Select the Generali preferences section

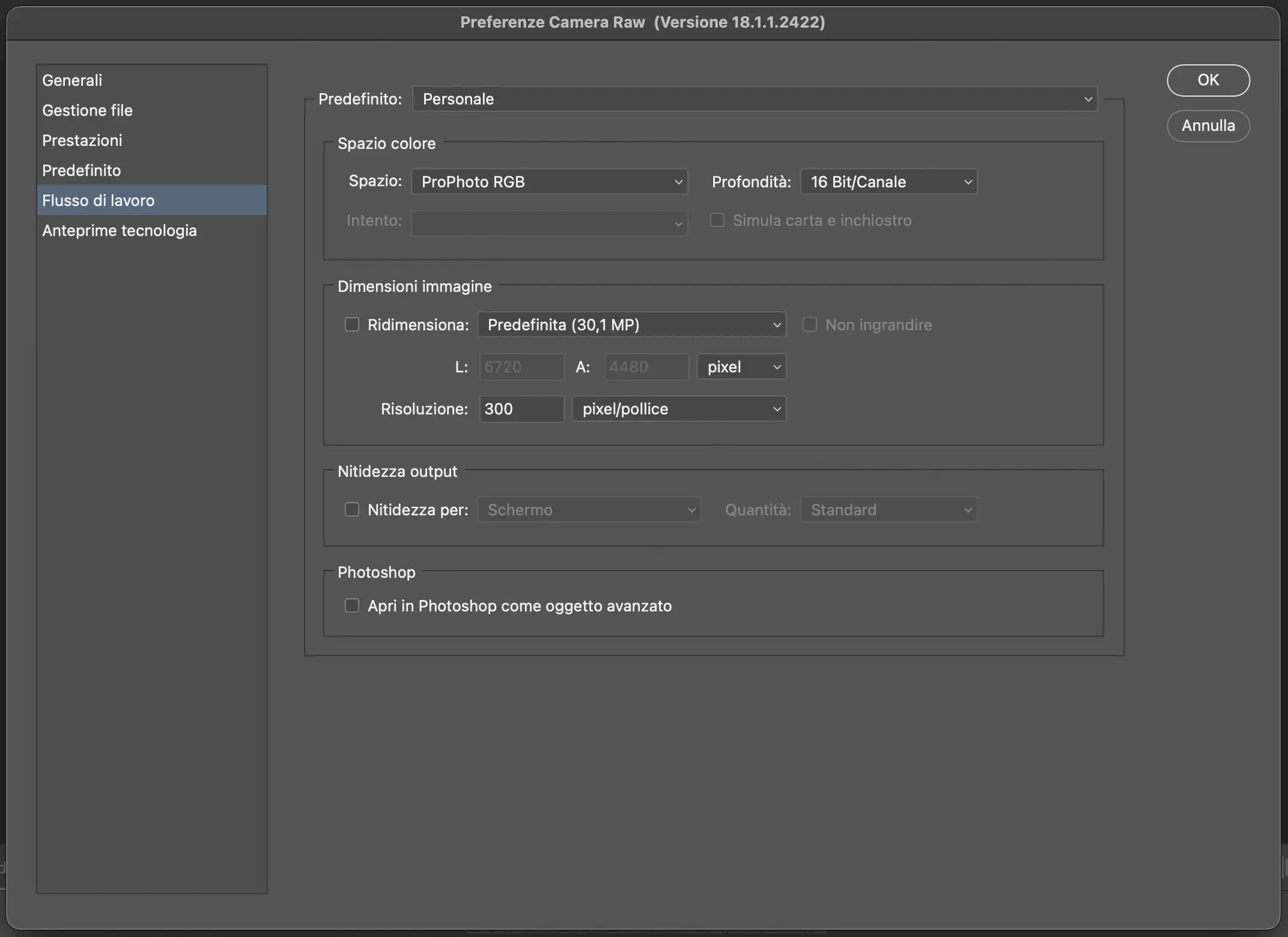[72, 80]
